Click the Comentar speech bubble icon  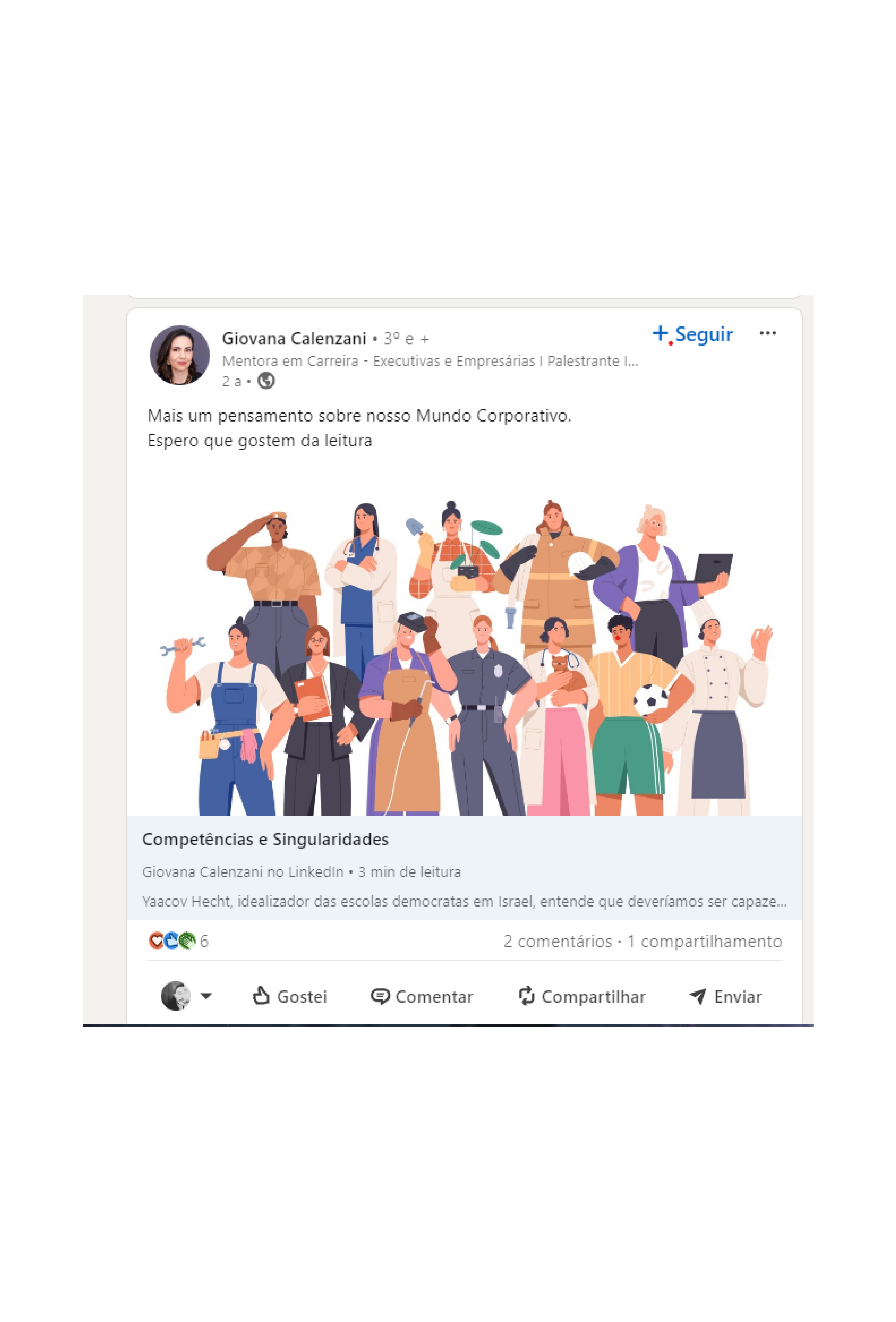coord(380,996)
